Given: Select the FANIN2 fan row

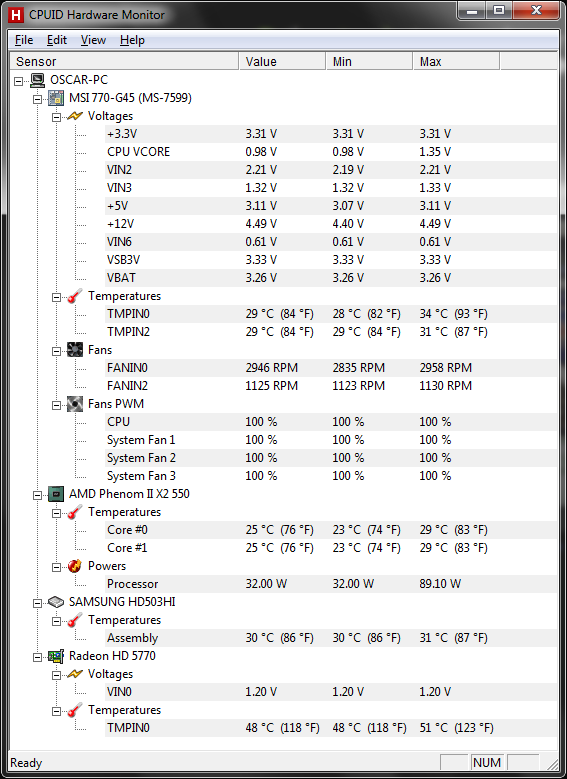Looking at the screenshot, I should pyautogui.click(x=331, y=386).
